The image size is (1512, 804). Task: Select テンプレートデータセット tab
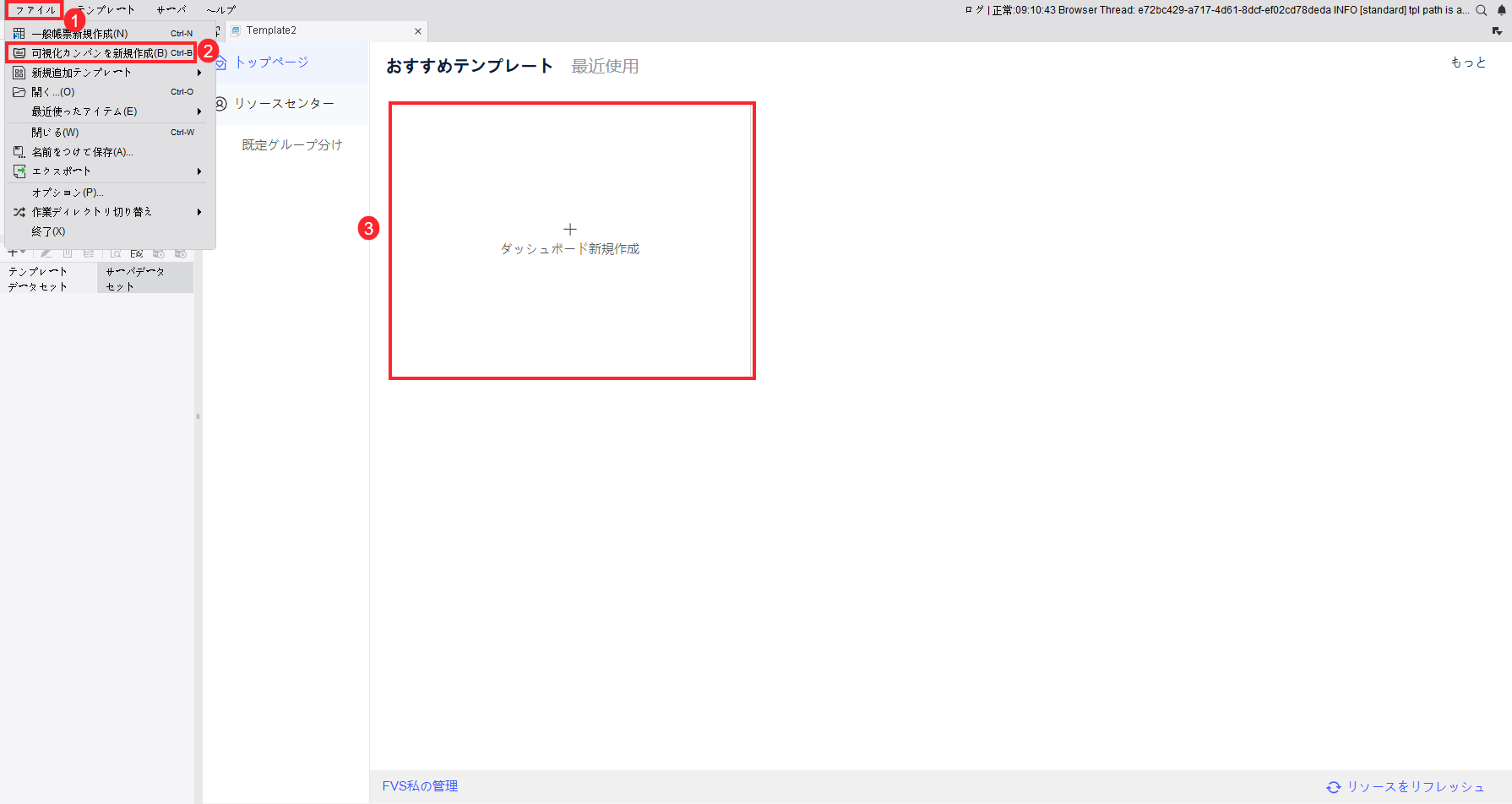48,279
